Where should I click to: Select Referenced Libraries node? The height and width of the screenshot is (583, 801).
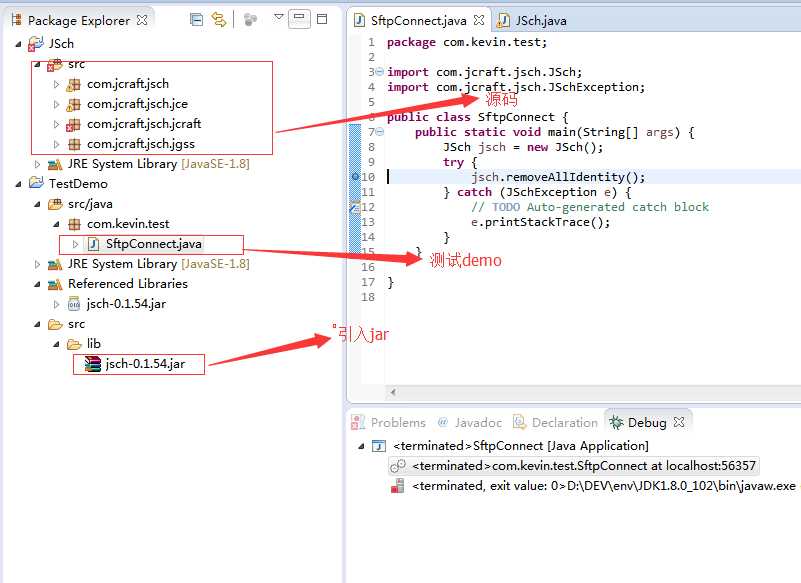(128, 284)
